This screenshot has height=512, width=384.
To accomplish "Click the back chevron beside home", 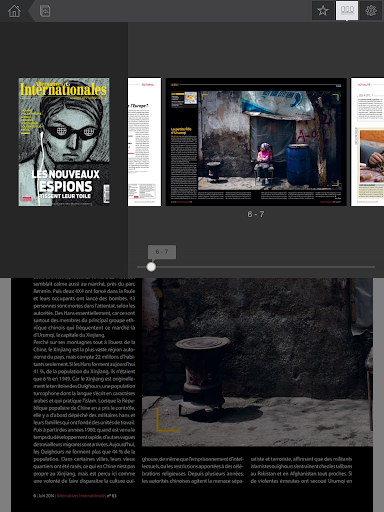I will tap(31, 11).
